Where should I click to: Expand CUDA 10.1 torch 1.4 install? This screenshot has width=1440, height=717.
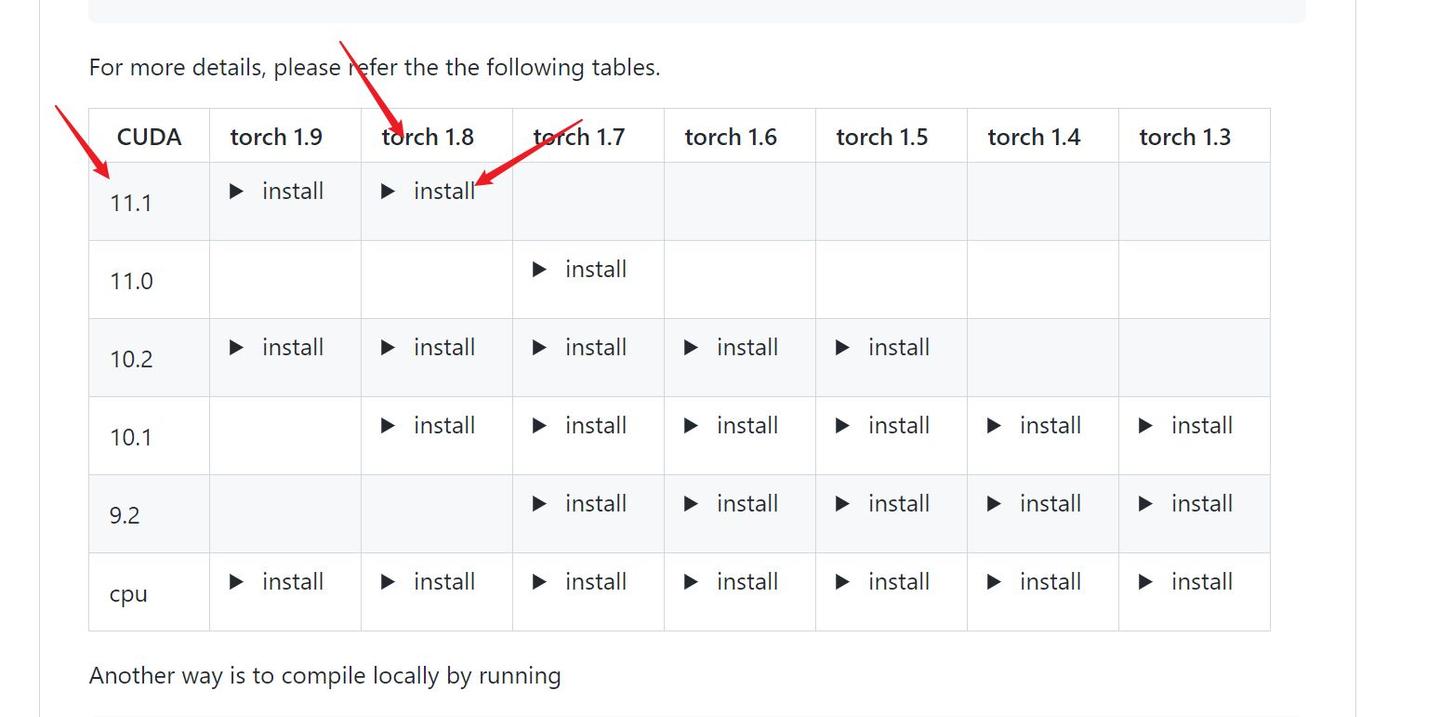1035,425
